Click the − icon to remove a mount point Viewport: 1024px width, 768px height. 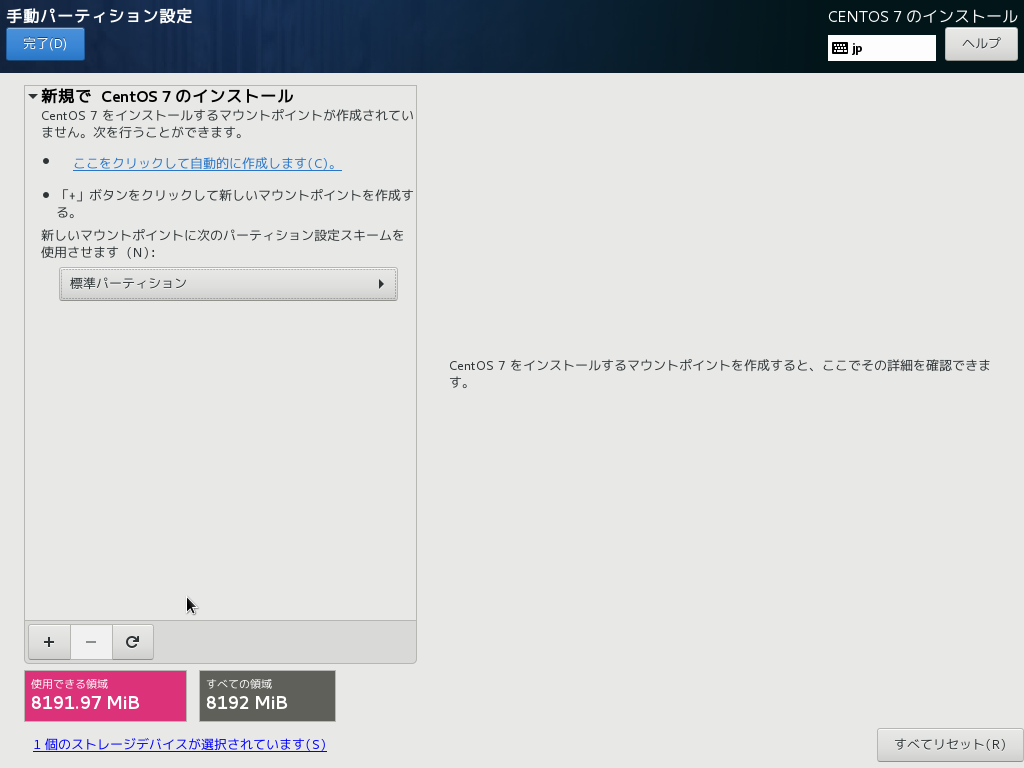point(91,642)
